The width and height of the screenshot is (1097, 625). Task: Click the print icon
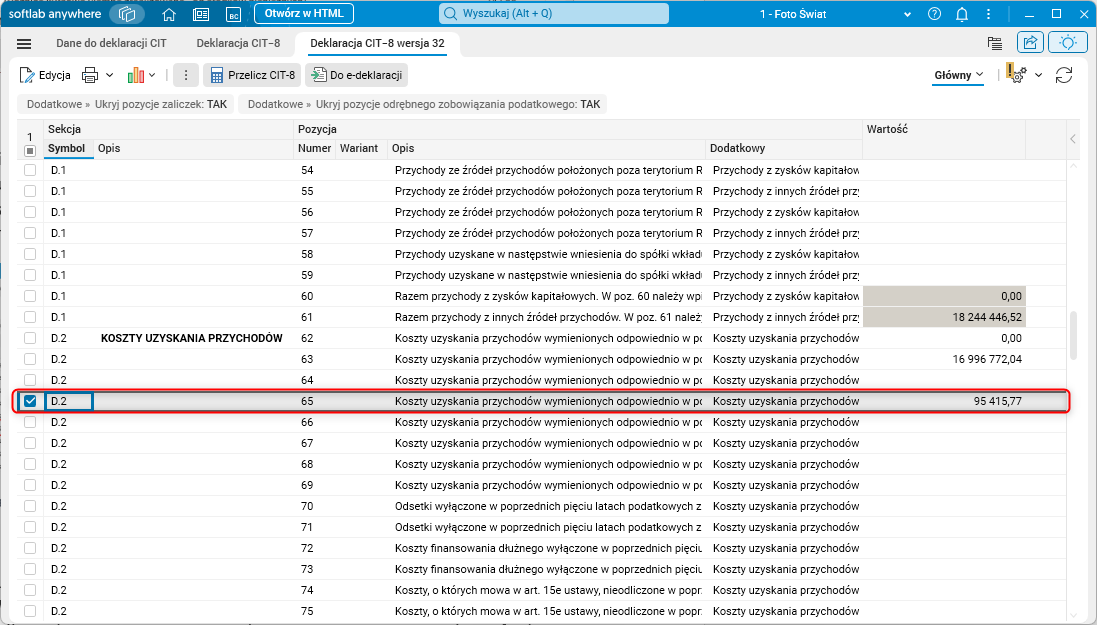pyautogui.click(x=90, y=75)
